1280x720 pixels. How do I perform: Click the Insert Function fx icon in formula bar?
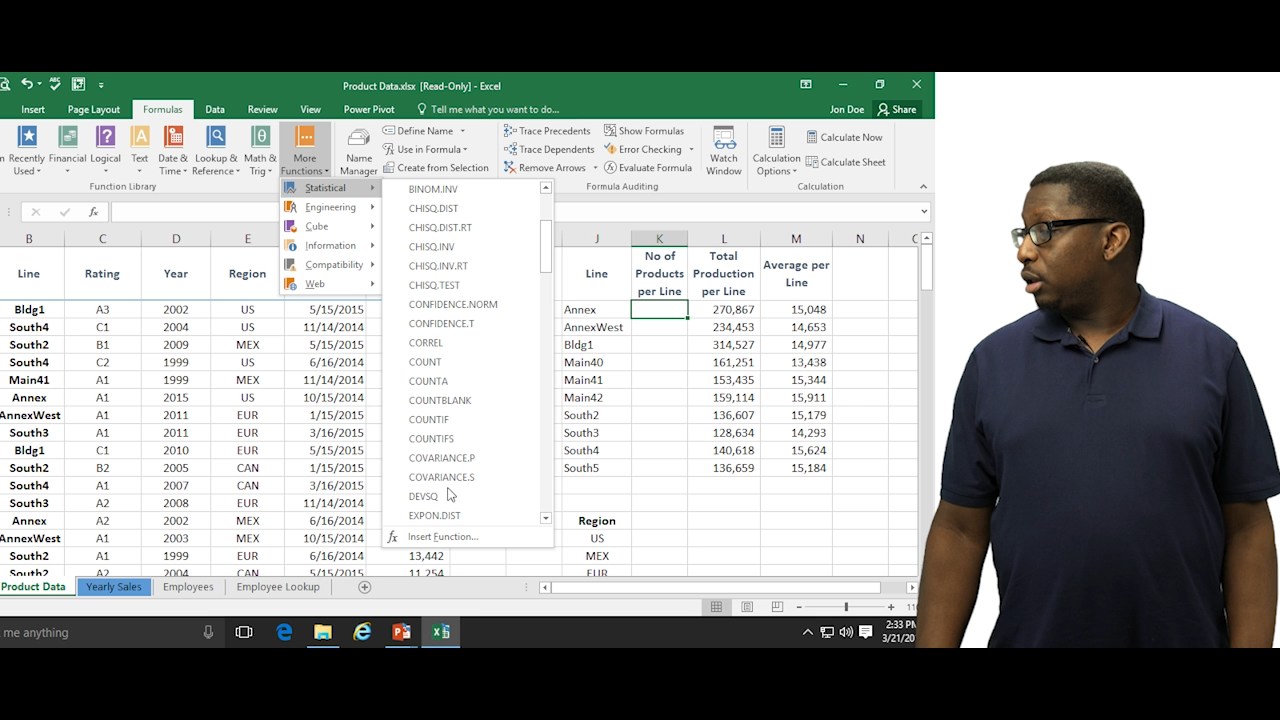tap(93, 212)
